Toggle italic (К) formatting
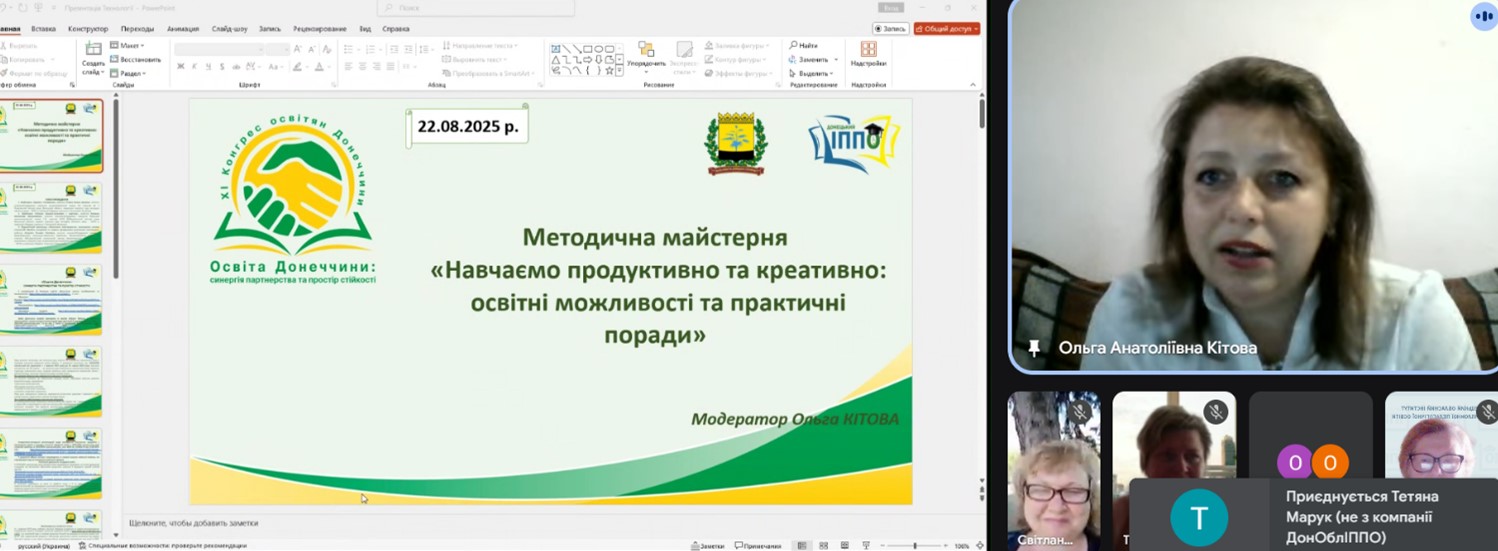The height and width of the screenshot is (551, 1498). point(194,67)
